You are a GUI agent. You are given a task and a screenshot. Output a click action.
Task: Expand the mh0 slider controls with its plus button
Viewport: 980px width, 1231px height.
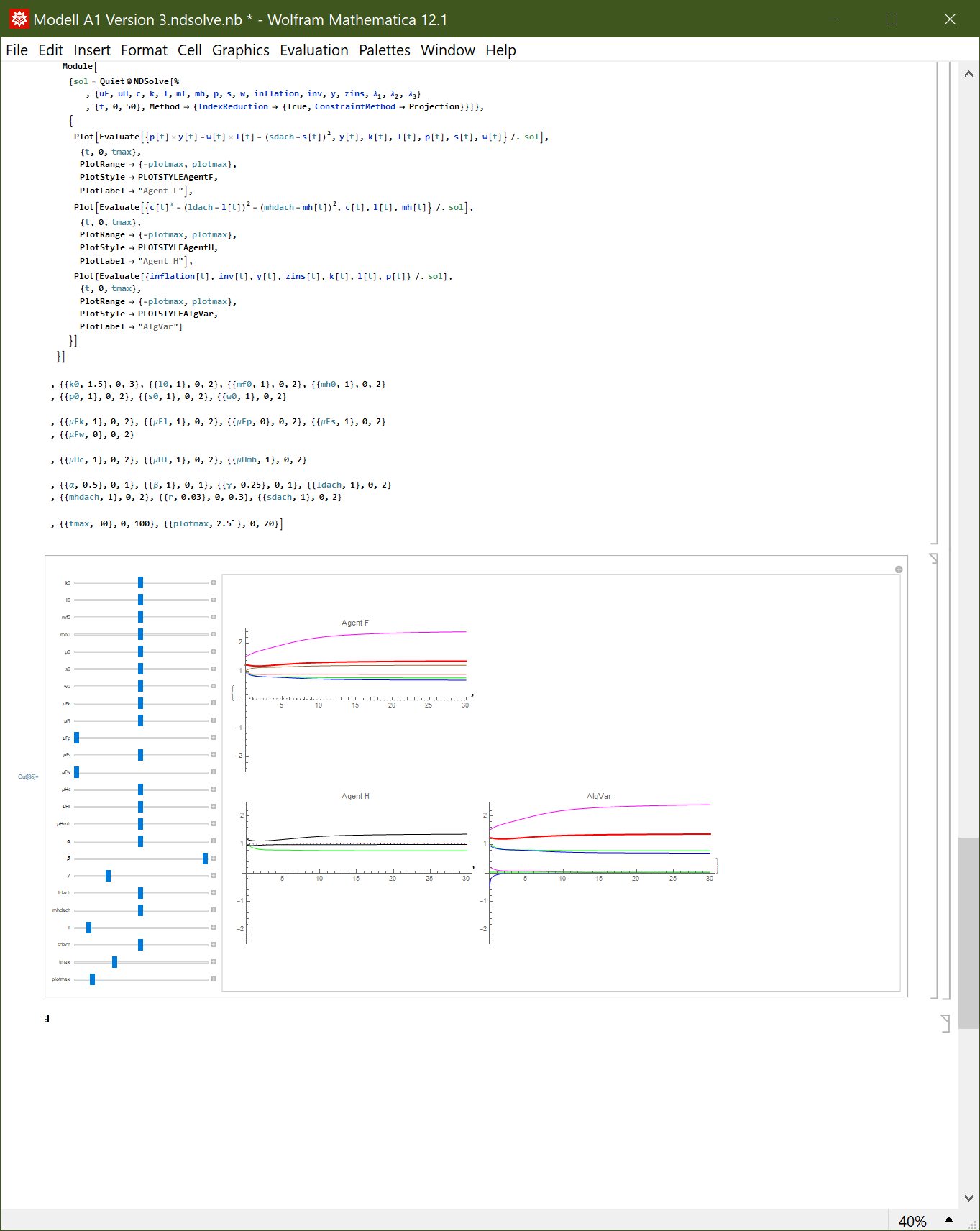(214, 634)
